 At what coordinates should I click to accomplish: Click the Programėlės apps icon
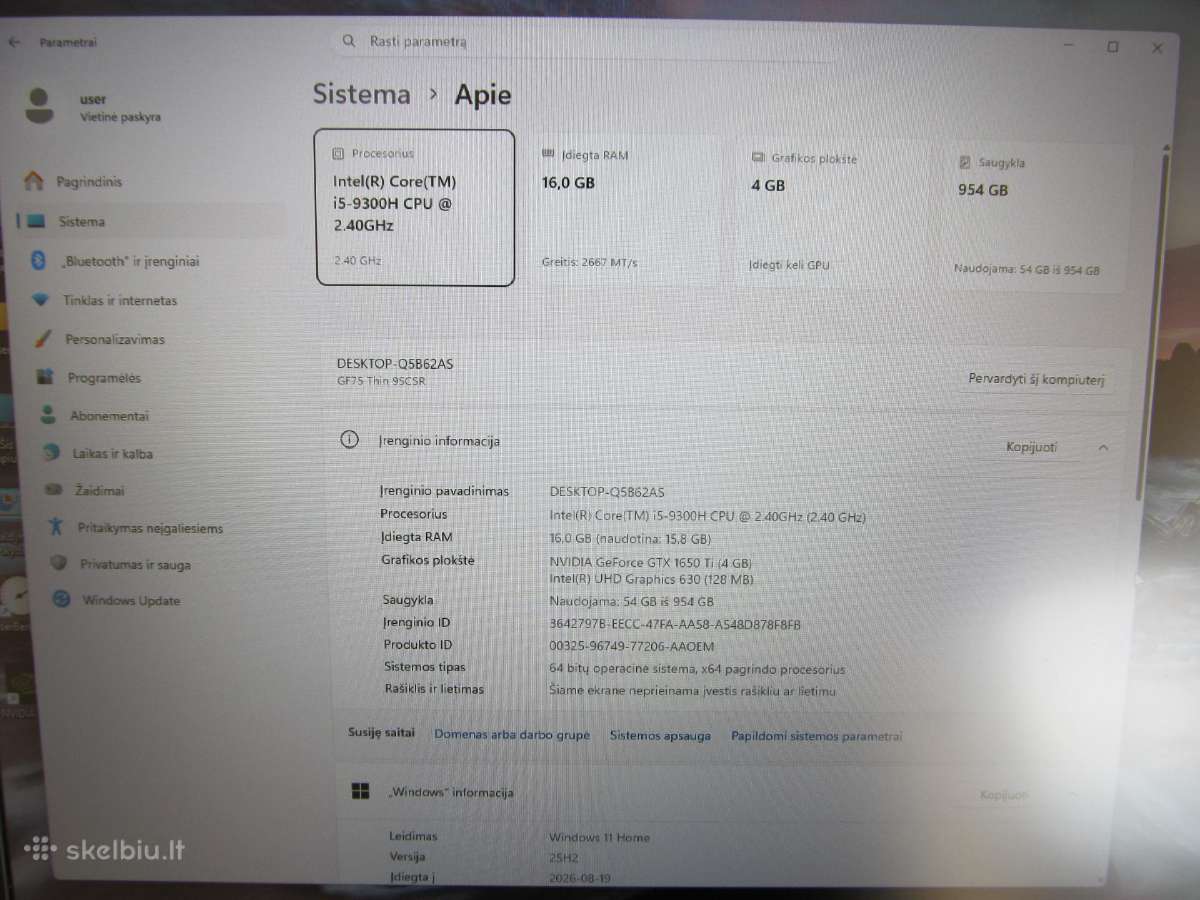point(44,377)
